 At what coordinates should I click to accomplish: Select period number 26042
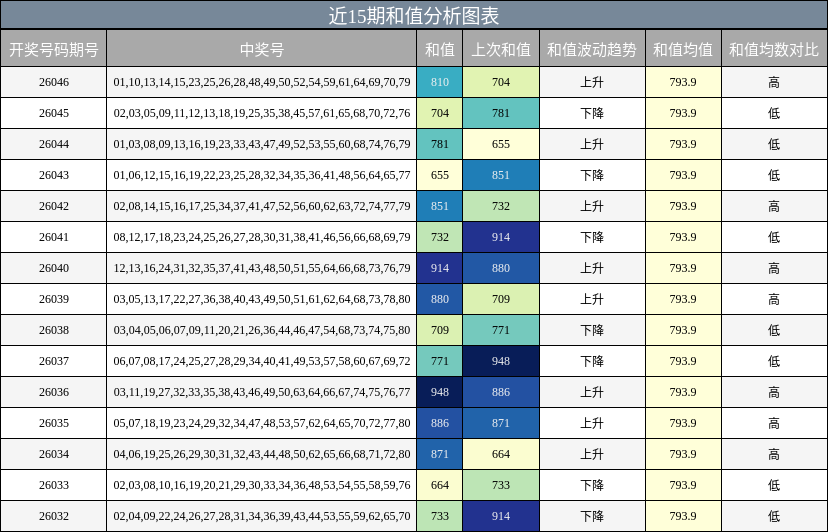pos(54,206)
